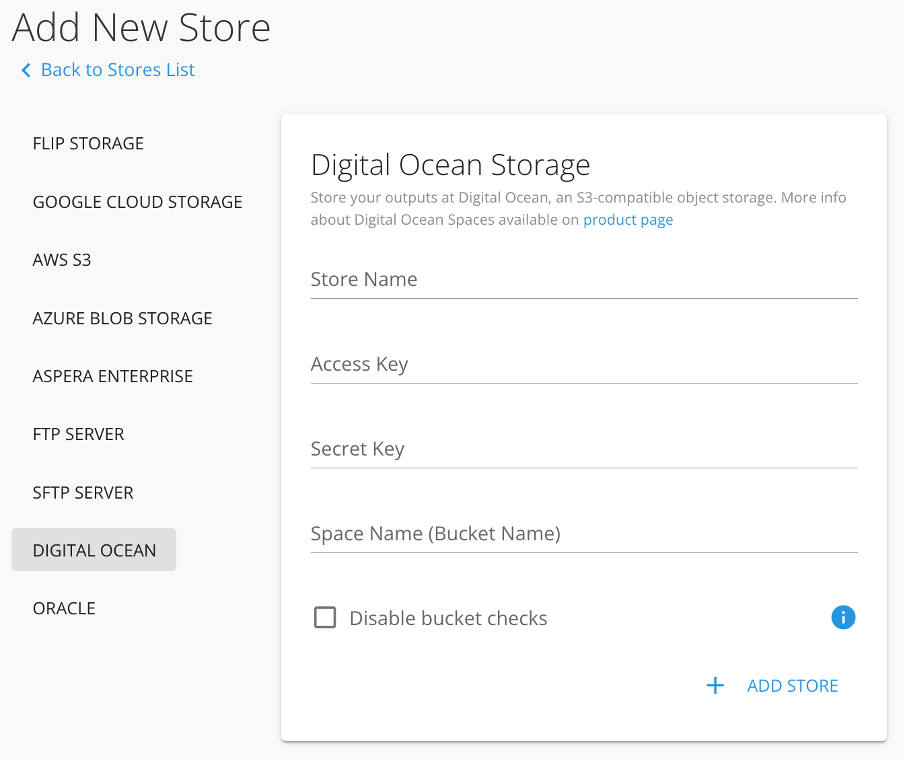Screen dimensions: 904x760
Task: Choose AWS S3 from the store list
Action: click(x=62, y=260)
